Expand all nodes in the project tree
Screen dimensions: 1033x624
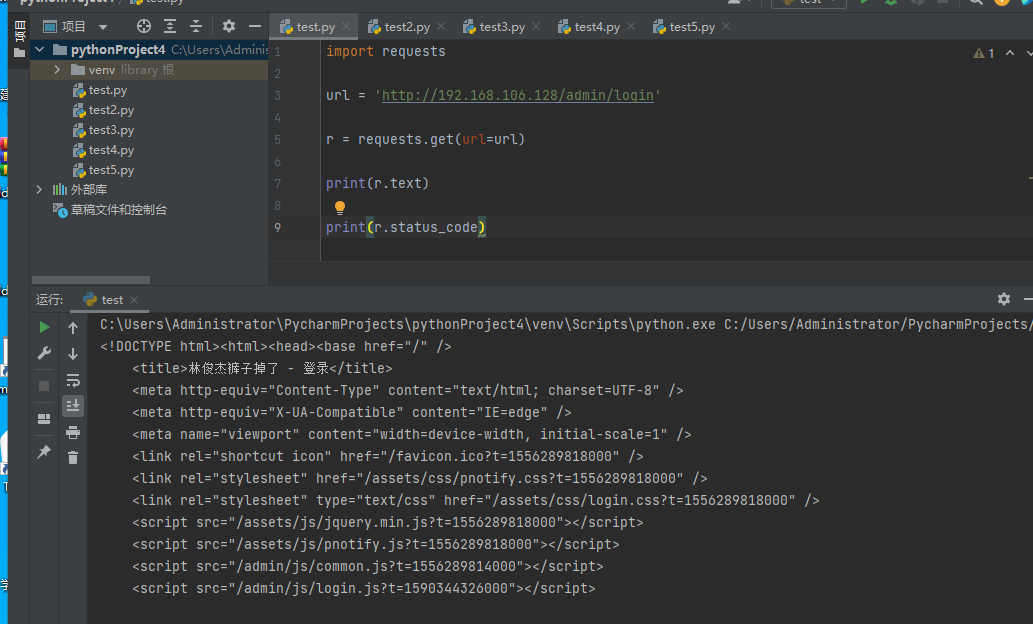point(170,26)
